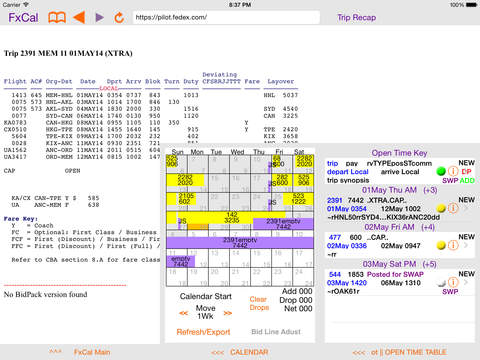Screen dimensions: 480x360
Task: Select the purple emptv 7442 block on Sunday
Action: click(x=180, y=261)
